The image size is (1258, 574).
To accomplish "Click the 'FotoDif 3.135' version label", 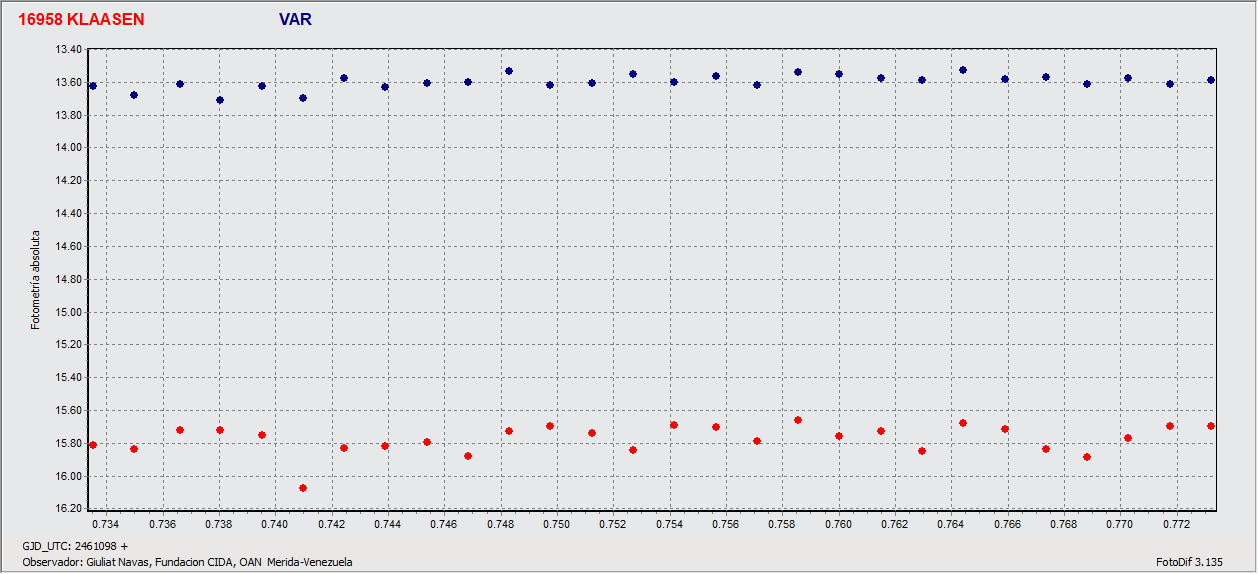I will pyautogui.click(x=1189, y=562).
